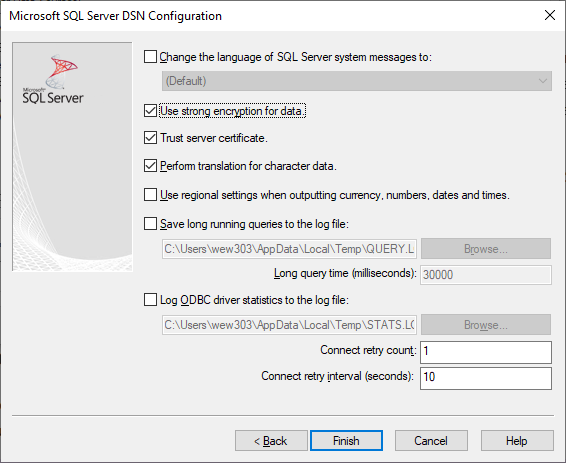Viewport: 566px width, 463px height.
Task: Click Browse next to query log path
Action: click(x=486, y=249)
